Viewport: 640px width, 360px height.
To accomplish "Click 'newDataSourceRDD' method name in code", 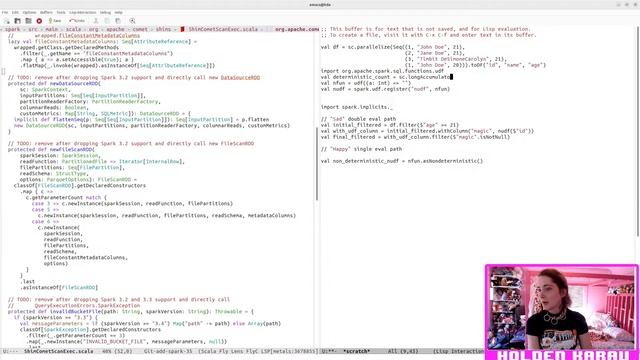I will pos(74,83).
